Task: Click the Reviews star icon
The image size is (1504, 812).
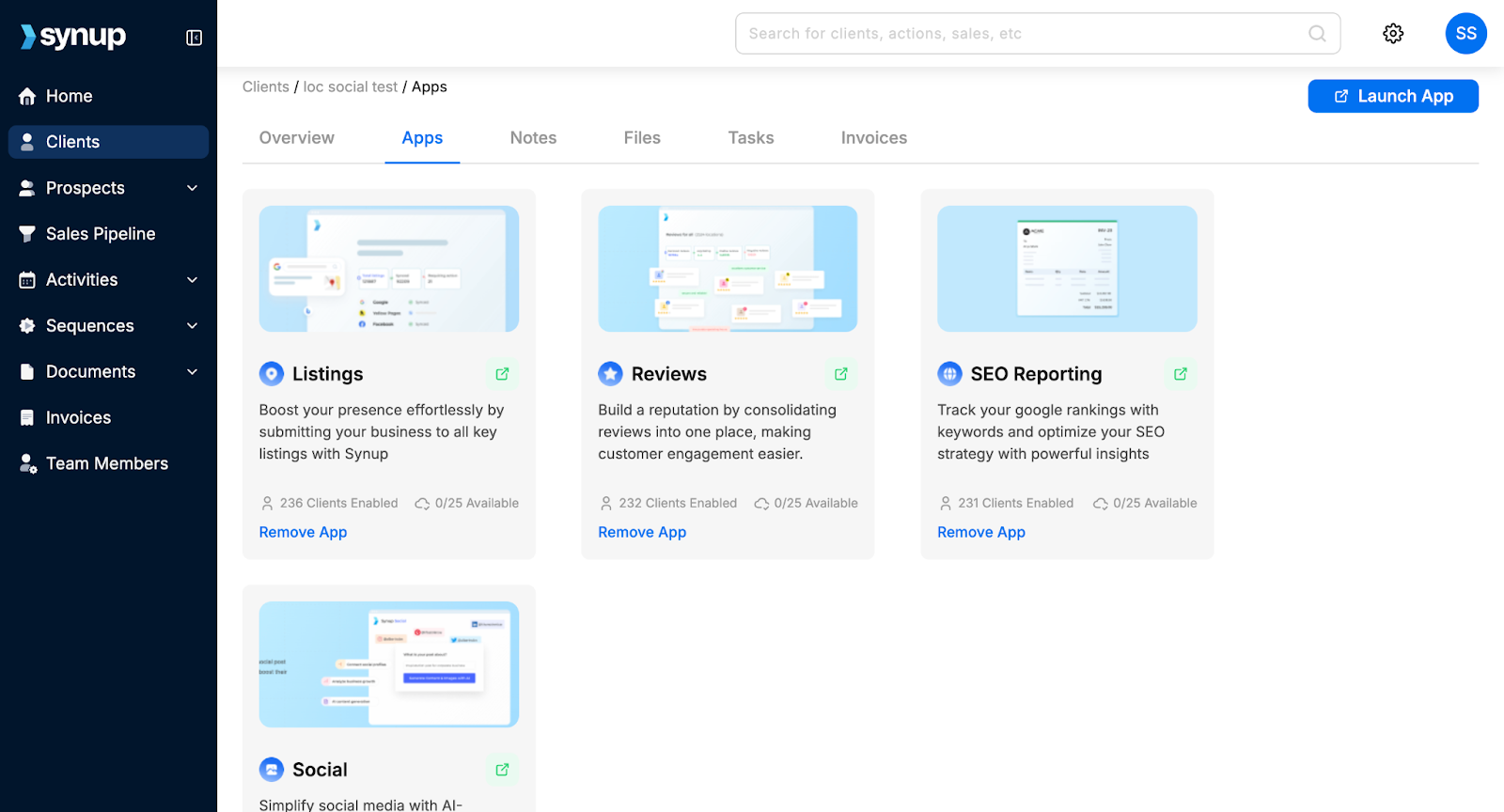Action: [x=611, y=374]
